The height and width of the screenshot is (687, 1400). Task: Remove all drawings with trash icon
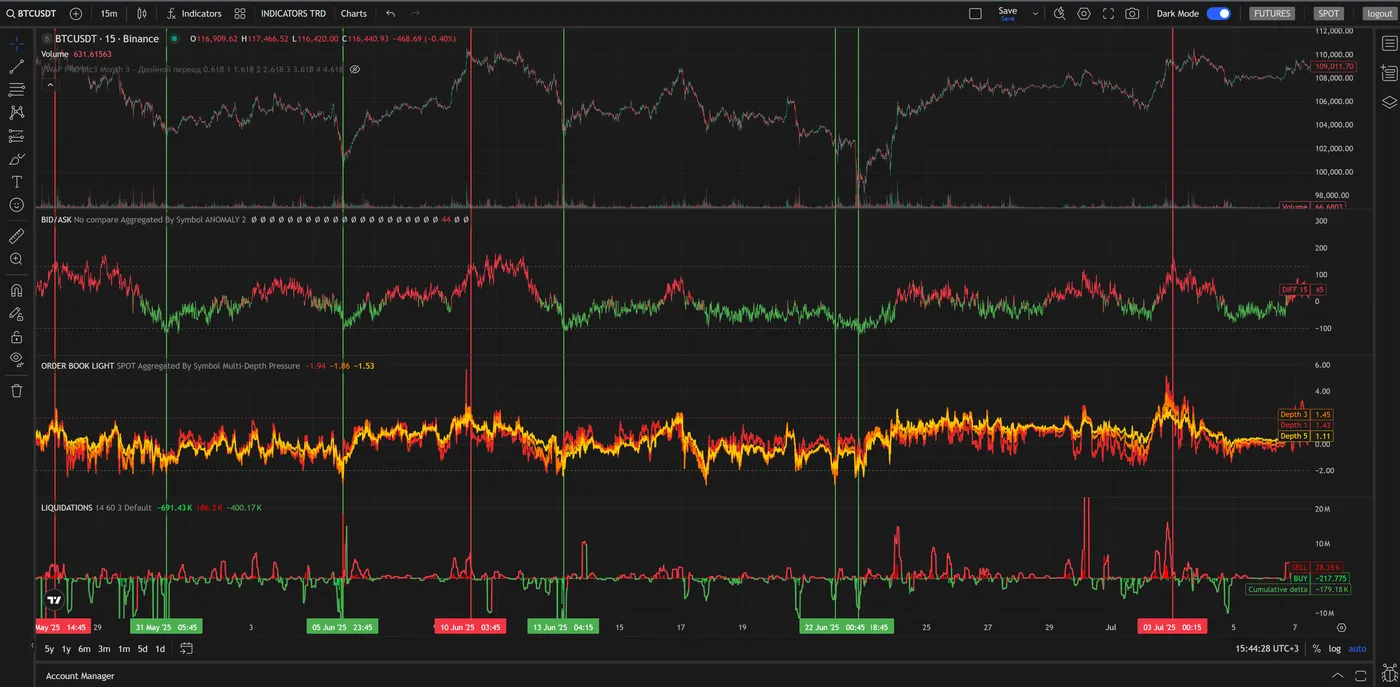click(16, 390)
